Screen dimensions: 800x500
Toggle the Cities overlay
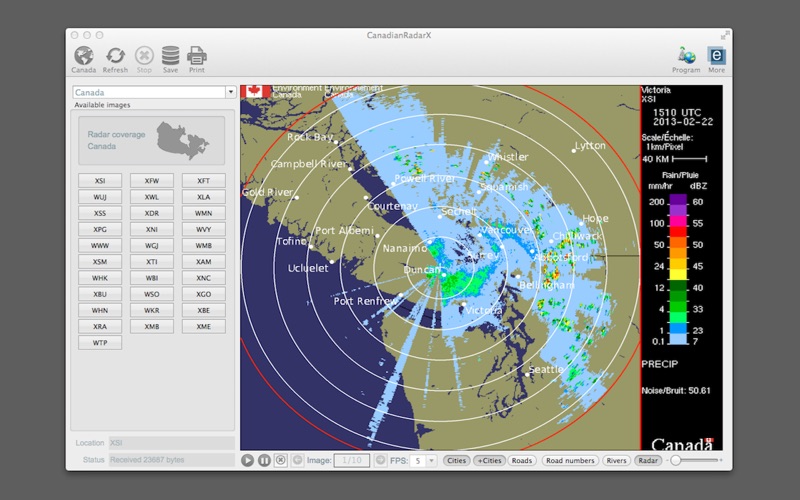[x=456, y=460]
